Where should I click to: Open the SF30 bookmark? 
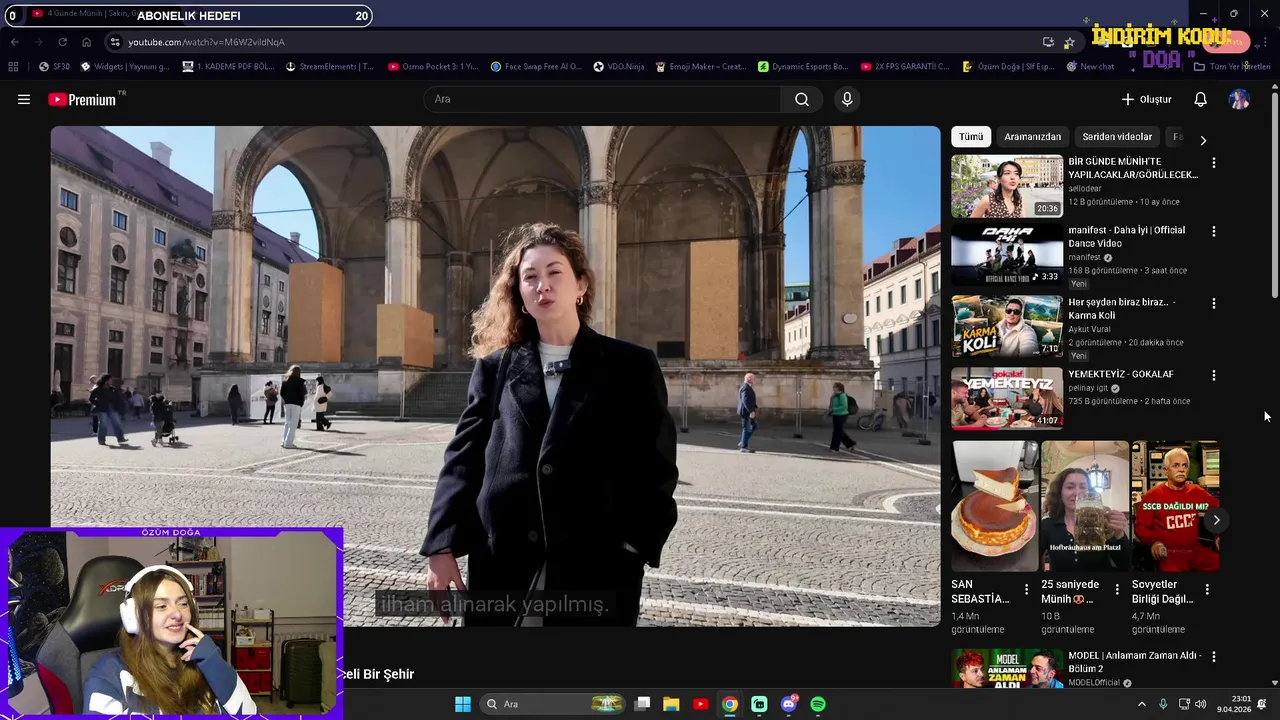coord(54,67)
